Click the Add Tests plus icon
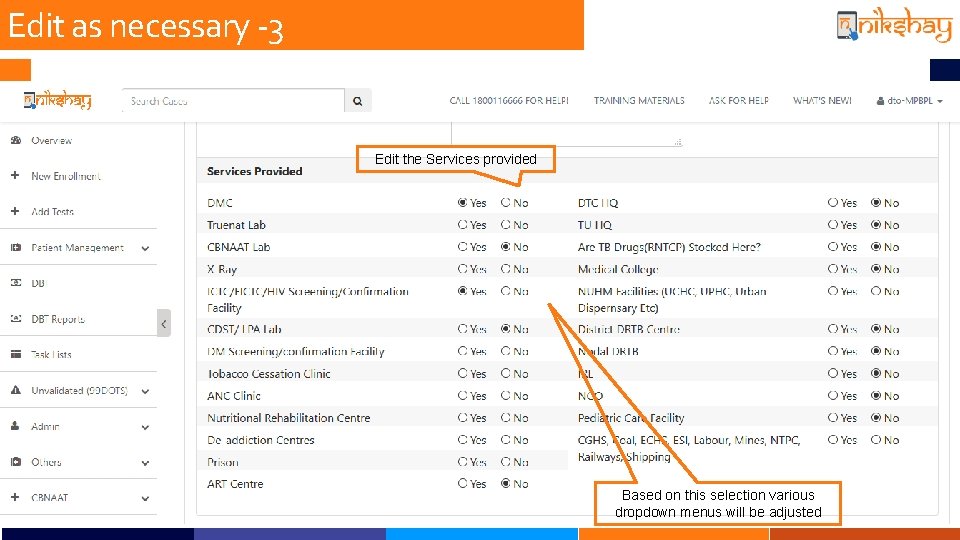 (15, 211)
